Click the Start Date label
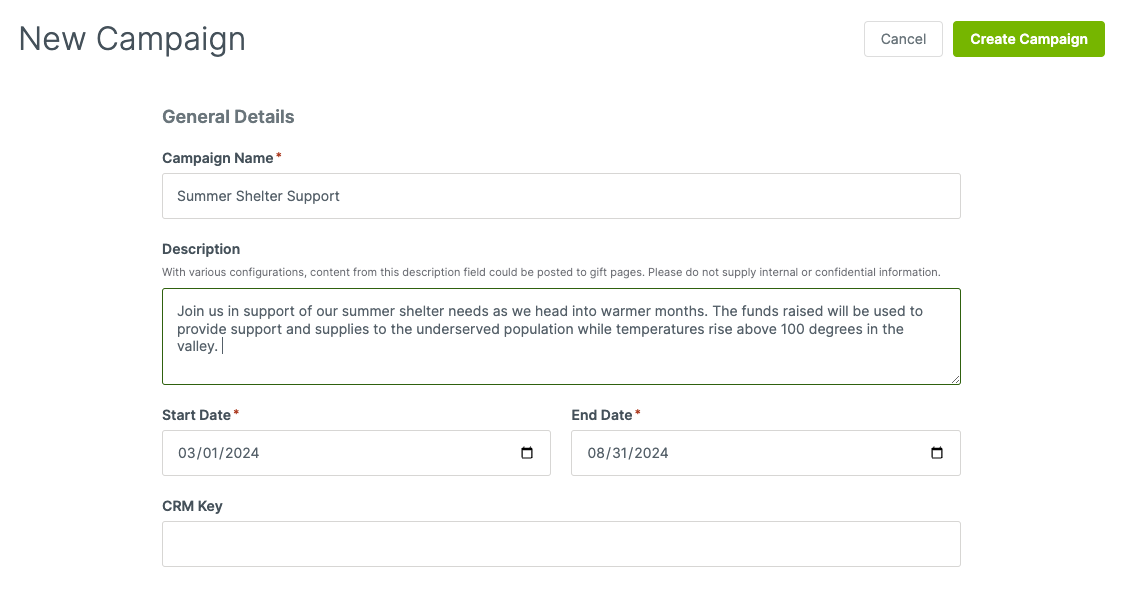This screenshot has height=600, width=1135. pos(196,415)
